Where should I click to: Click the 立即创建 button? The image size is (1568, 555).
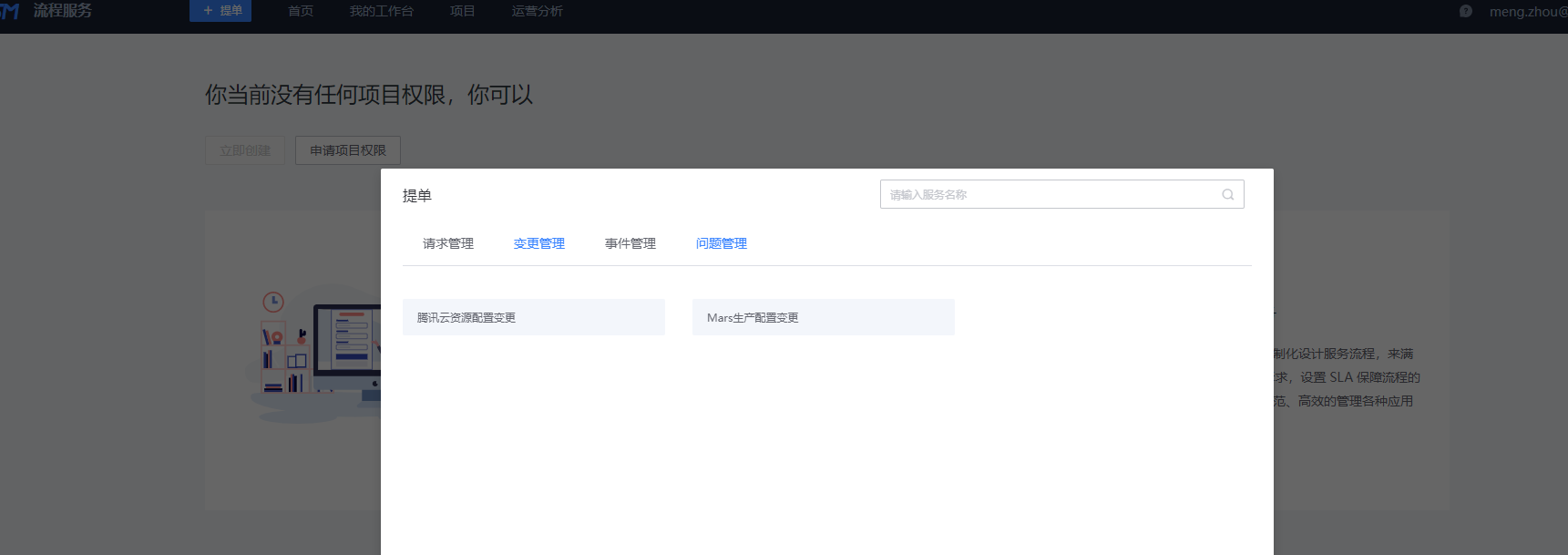tap(245, 150)
